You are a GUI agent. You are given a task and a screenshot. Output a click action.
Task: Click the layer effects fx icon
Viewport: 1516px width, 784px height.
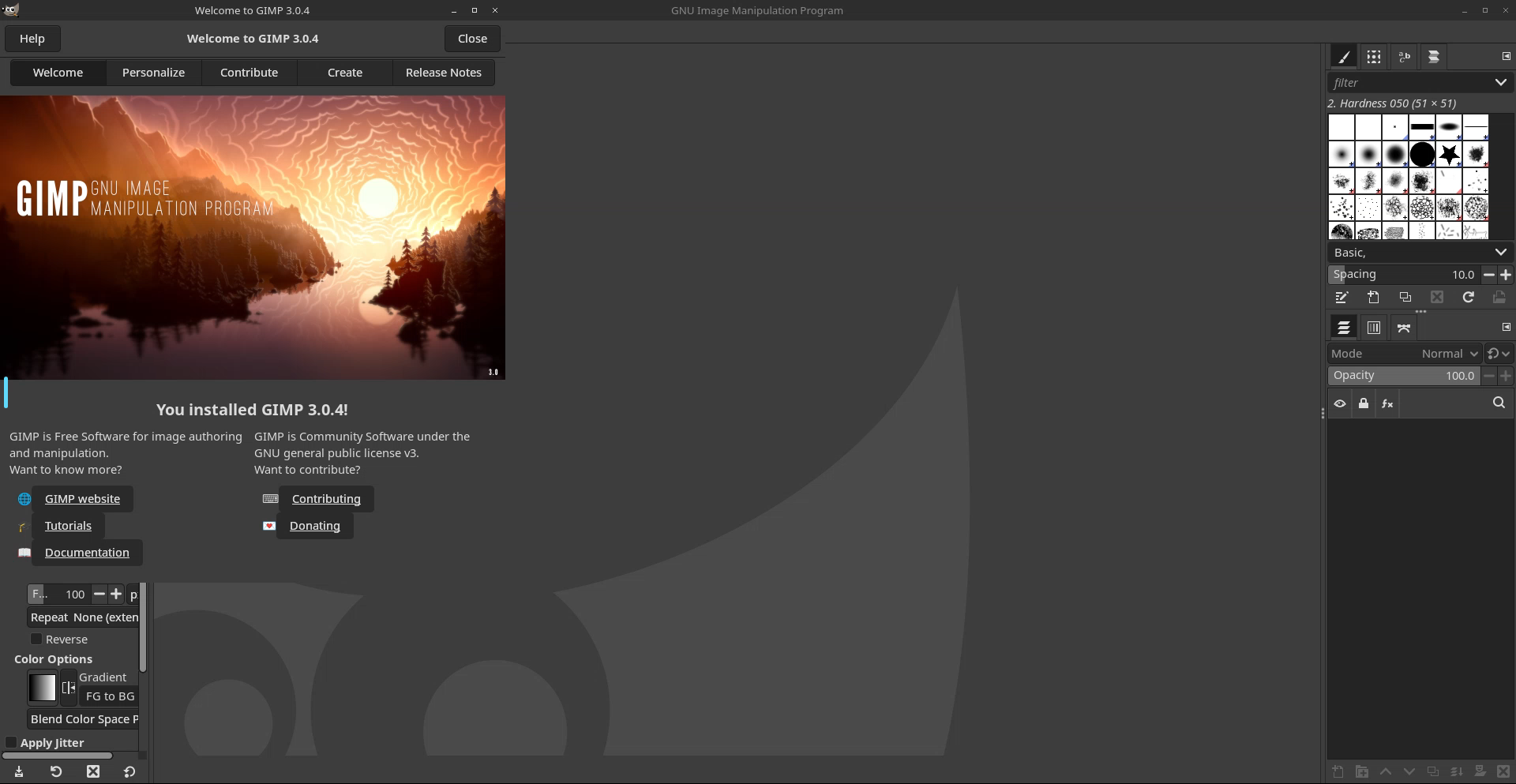point(1387,404)
